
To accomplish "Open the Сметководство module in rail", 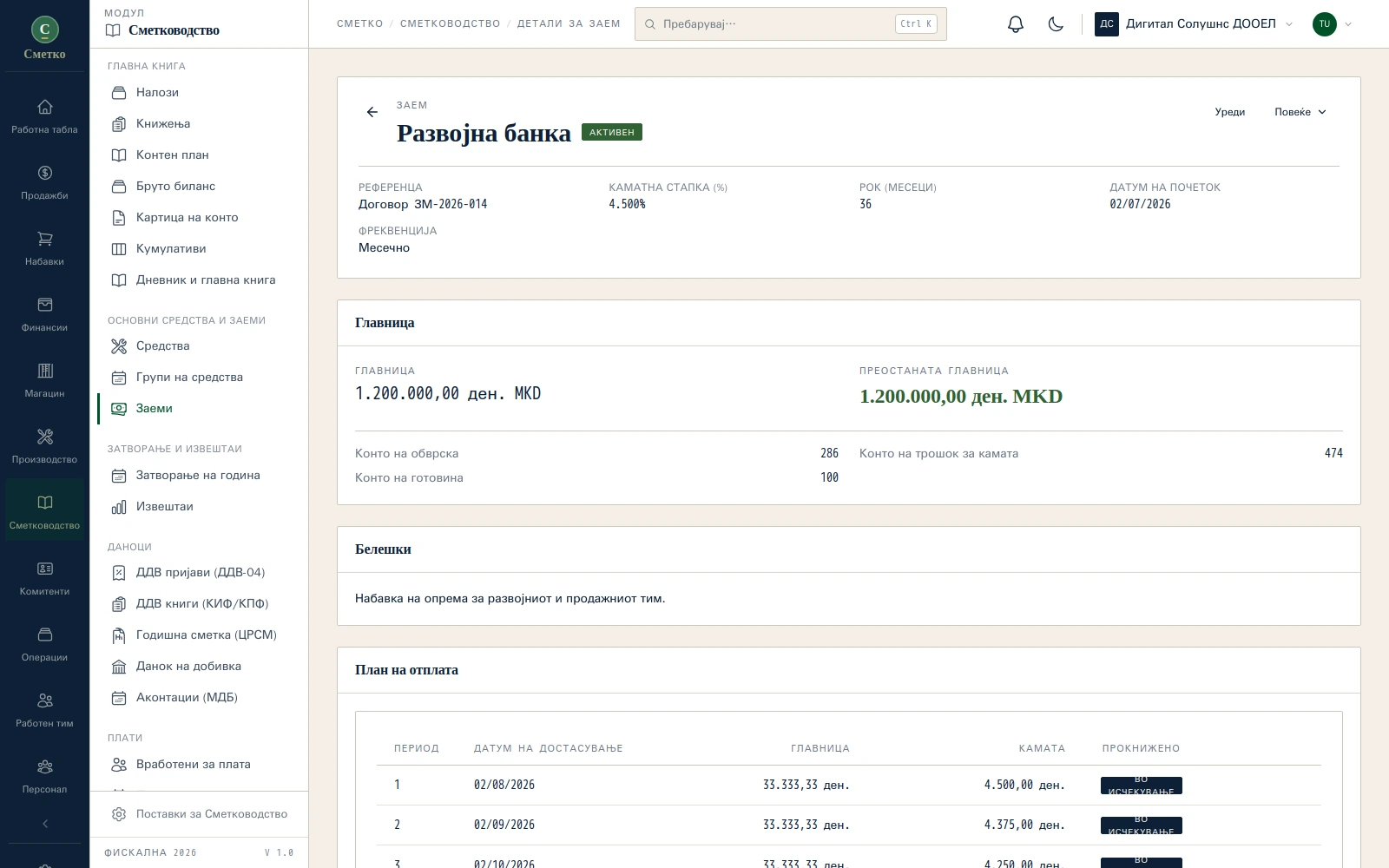I will click(44, 511).
